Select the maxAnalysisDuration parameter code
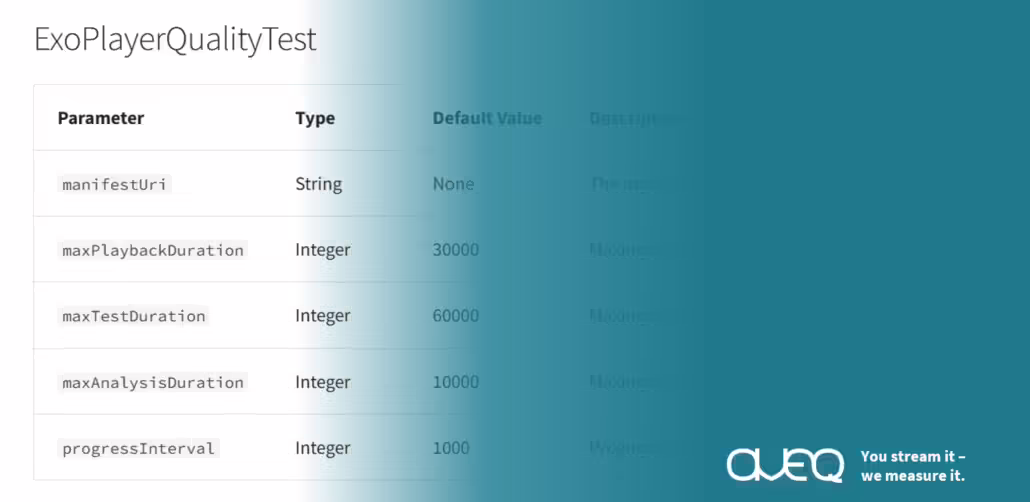1030x502 pixels. 152,382
